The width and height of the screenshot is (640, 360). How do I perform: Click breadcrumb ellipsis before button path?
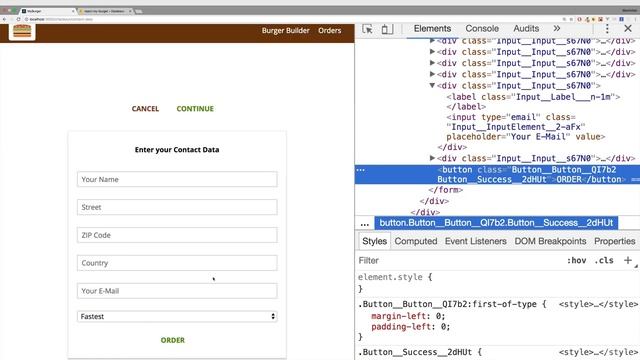(364, 224)
